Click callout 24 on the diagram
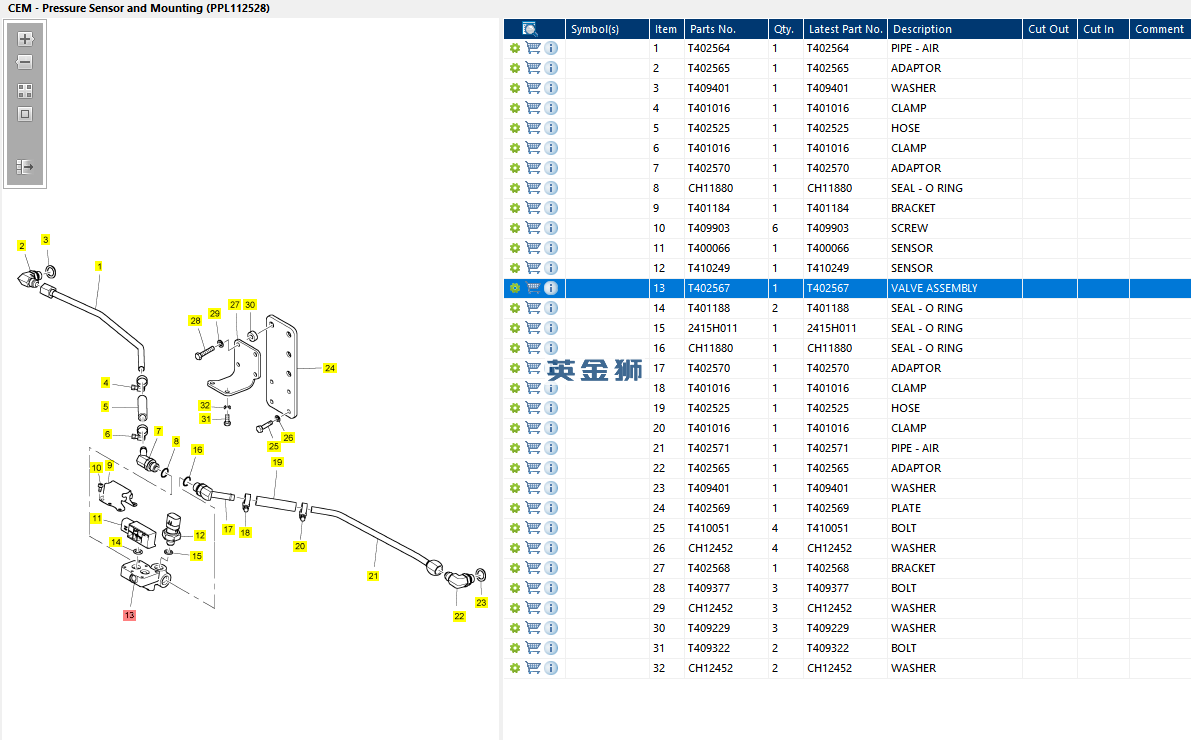 (330, 368)
